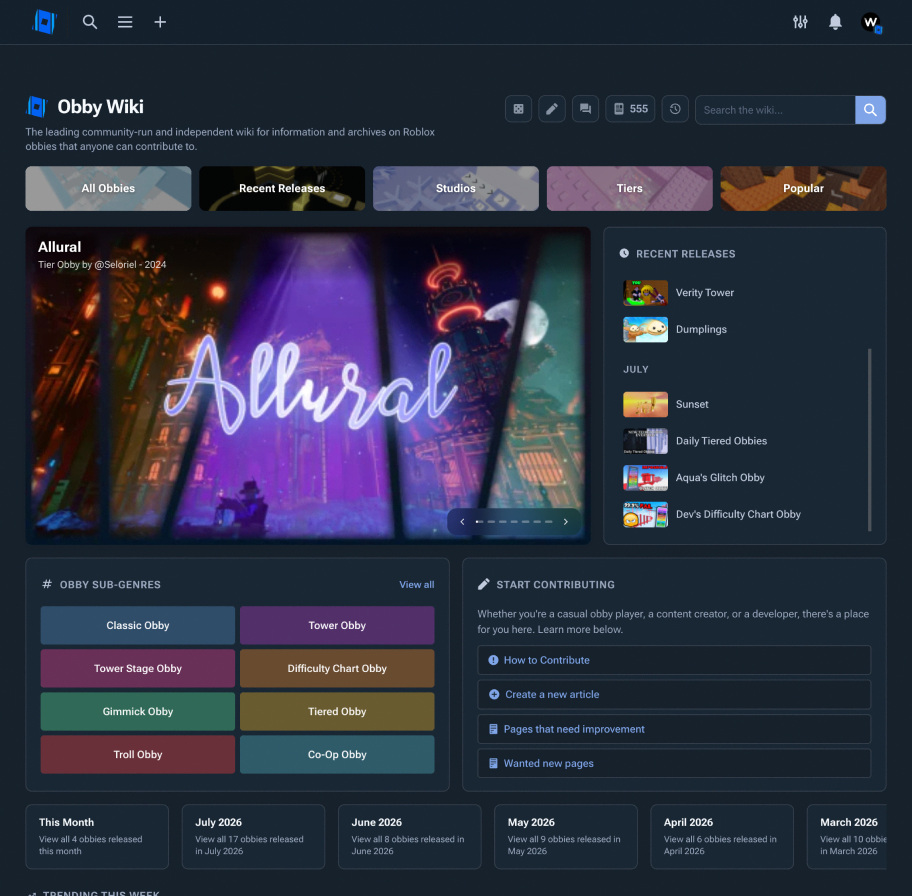Screen dimensions: 912x896
Task: Open the Studios tab
Action: click(456, 189)
